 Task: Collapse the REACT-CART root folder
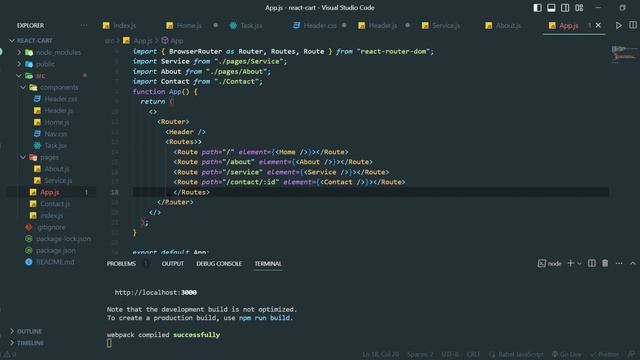[x=12, y=40]
